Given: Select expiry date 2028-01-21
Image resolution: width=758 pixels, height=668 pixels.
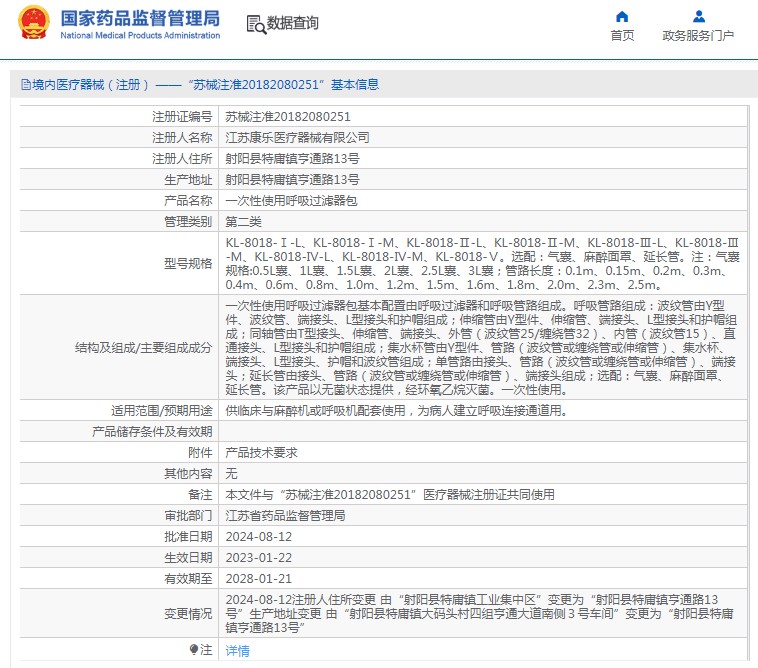Looking at the screenshot, I should (259, 579).
